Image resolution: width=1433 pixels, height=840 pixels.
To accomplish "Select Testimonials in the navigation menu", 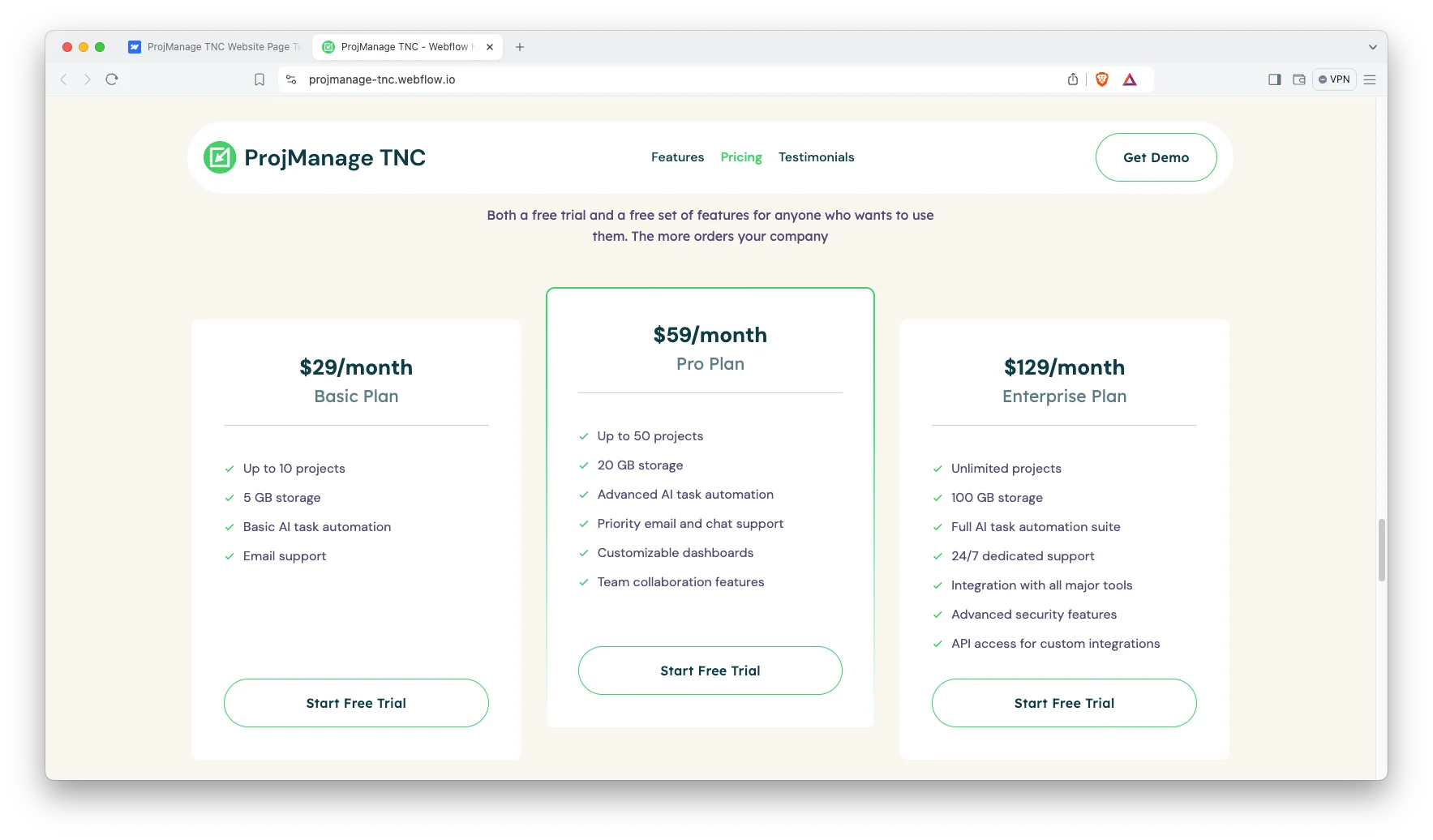I will coord(816,157).
